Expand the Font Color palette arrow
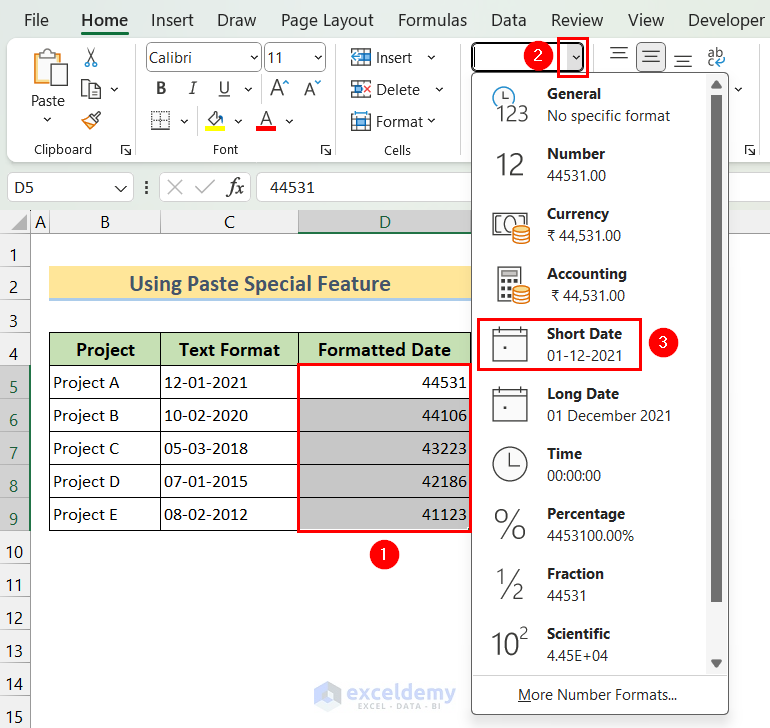 pyautogui.click(x=289, y=121)
